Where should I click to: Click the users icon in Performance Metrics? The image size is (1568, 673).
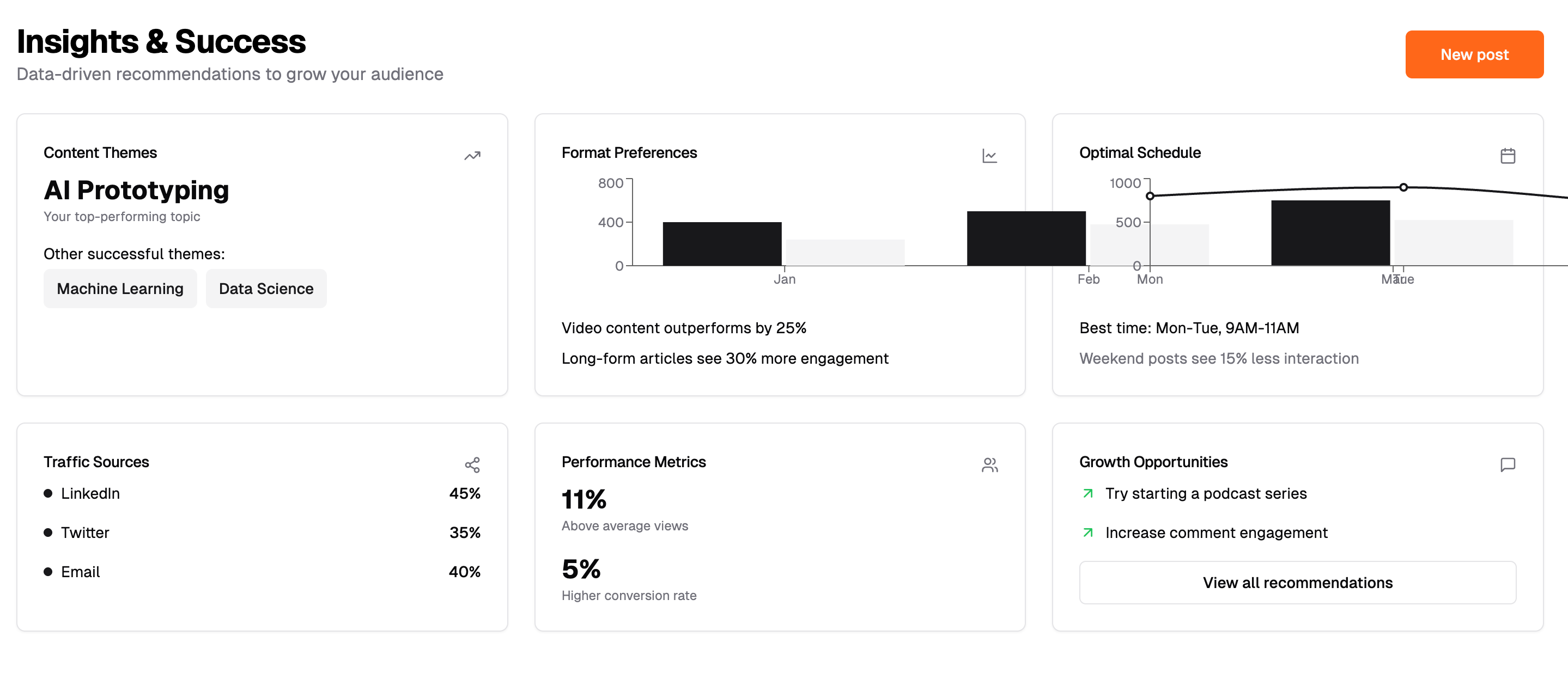coord(989,465)
